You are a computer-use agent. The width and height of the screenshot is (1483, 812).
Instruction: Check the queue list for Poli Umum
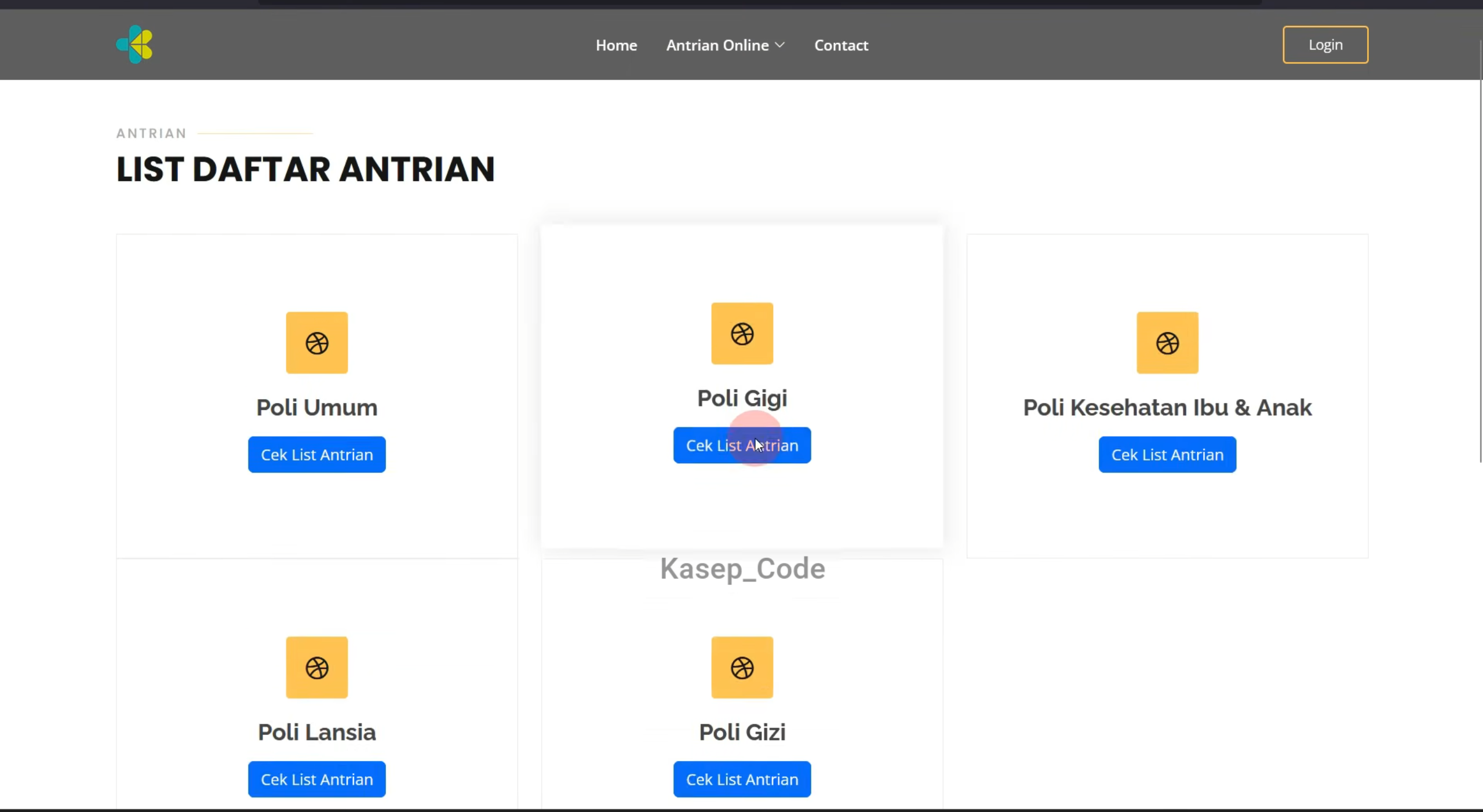tap(317, 455)
